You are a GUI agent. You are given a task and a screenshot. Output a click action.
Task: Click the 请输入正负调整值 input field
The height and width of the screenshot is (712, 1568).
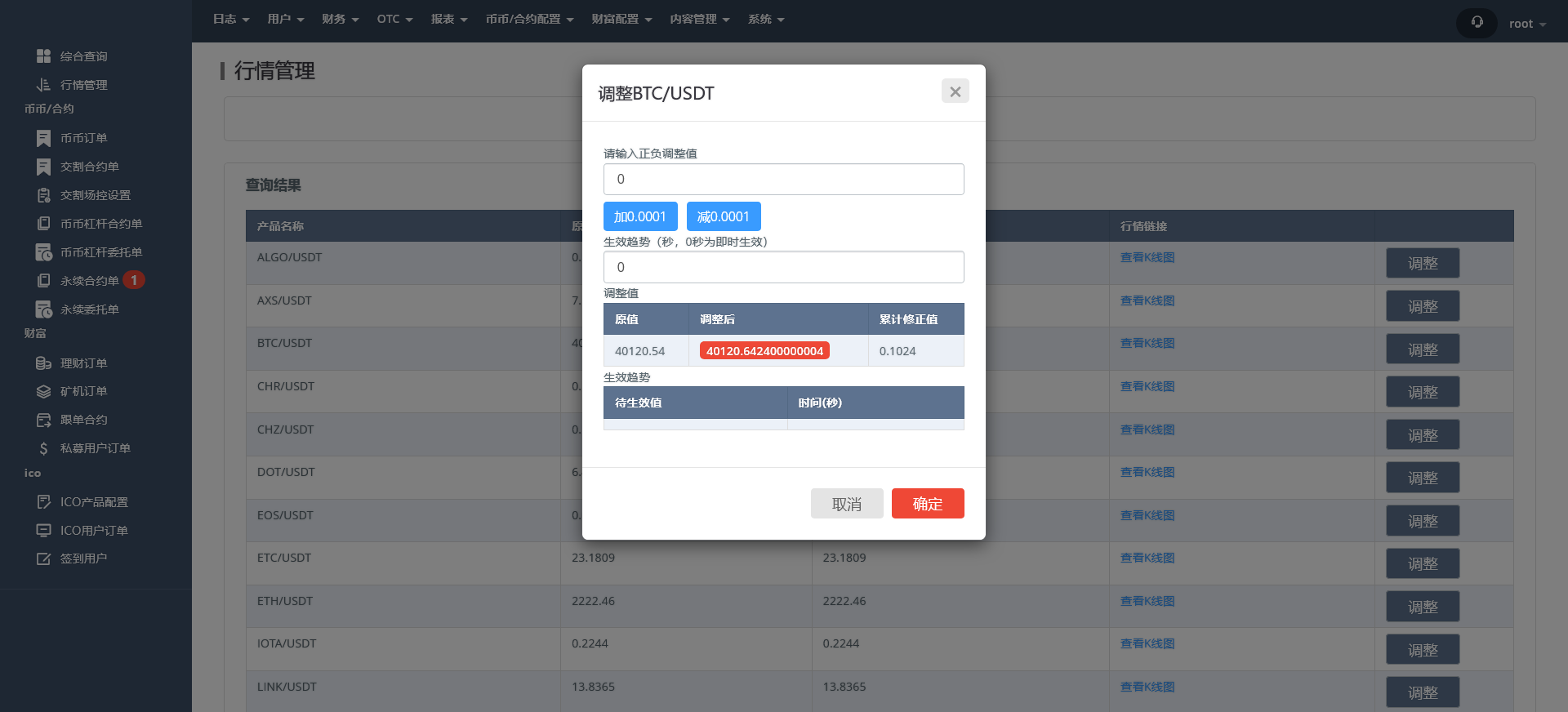tap(783, 180)
